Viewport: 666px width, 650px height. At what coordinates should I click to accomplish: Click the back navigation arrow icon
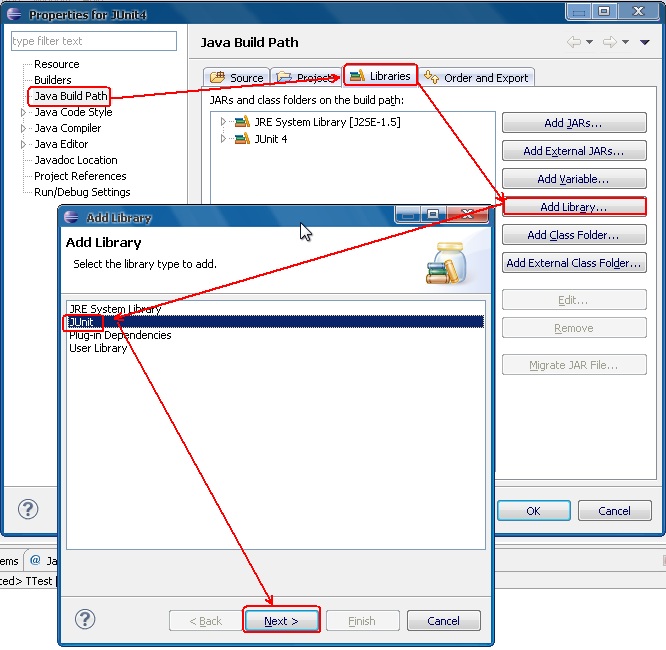574,42
